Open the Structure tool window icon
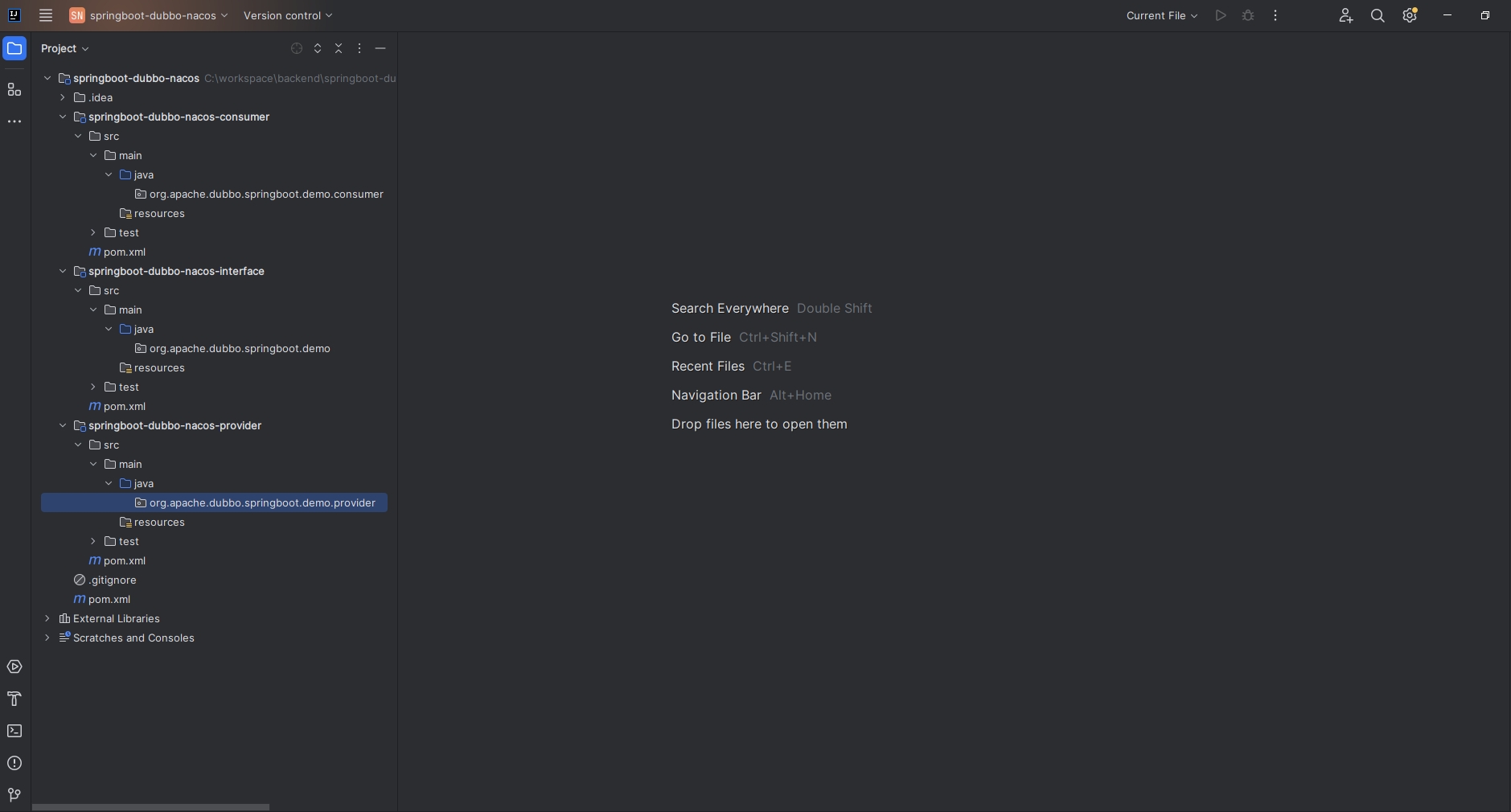Image resolution: width=1511 pixels, height=812 pixels. coord(14,89)
